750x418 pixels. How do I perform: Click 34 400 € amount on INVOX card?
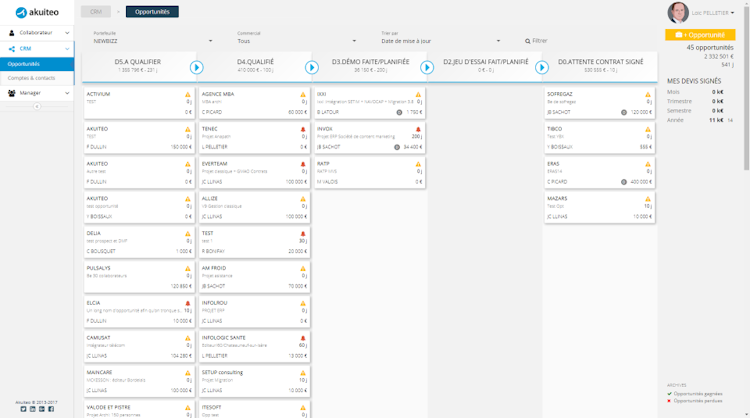point(413,147)
